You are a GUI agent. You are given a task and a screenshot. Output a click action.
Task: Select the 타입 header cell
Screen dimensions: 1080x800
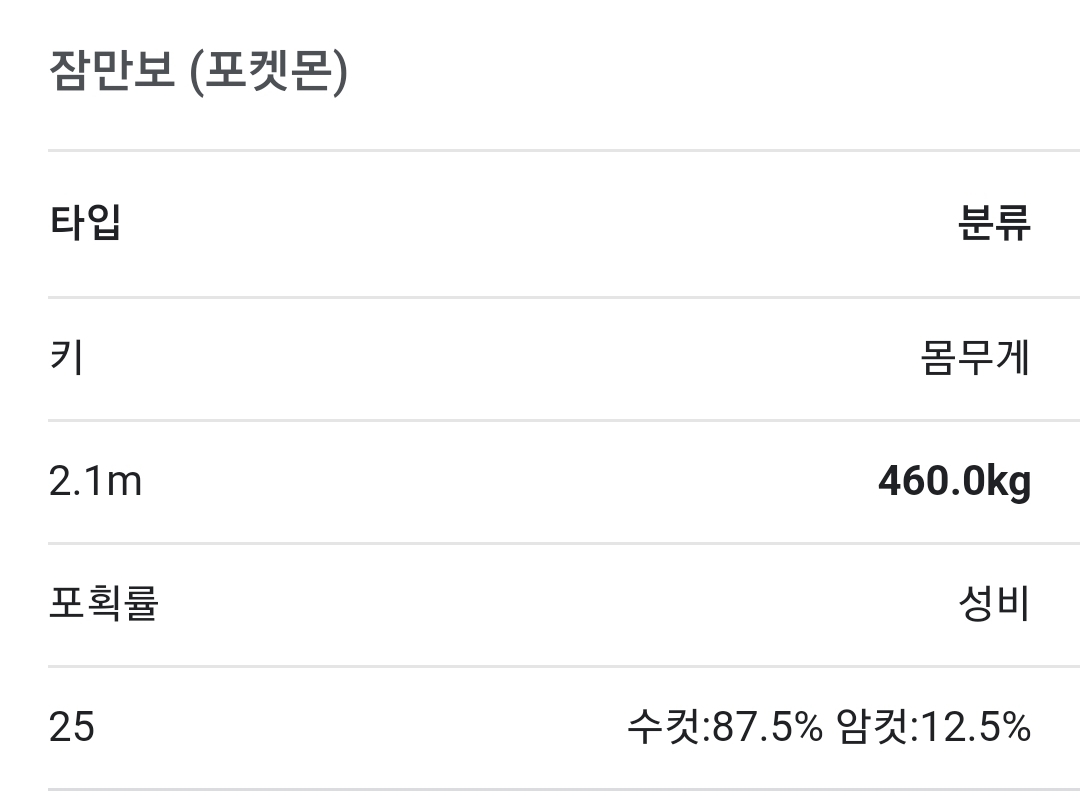click(85, 223)
